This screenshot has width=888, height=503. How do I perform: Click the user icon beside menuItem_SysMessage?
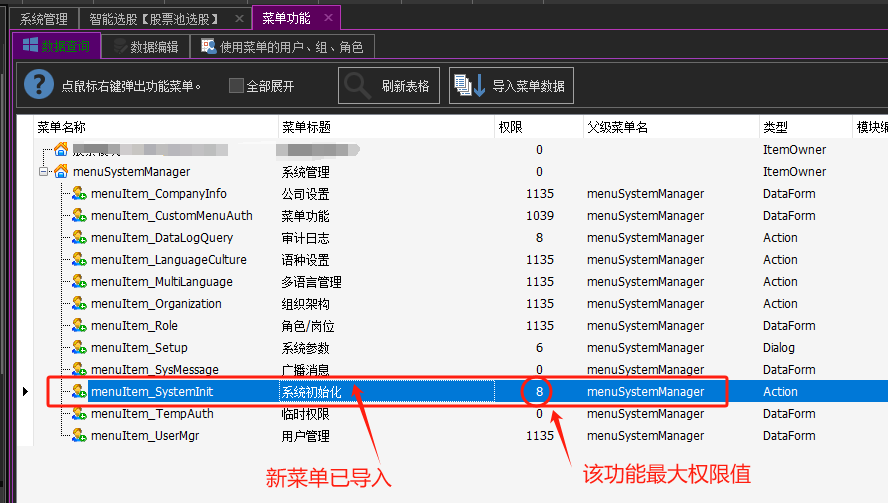tap(79, 369)
